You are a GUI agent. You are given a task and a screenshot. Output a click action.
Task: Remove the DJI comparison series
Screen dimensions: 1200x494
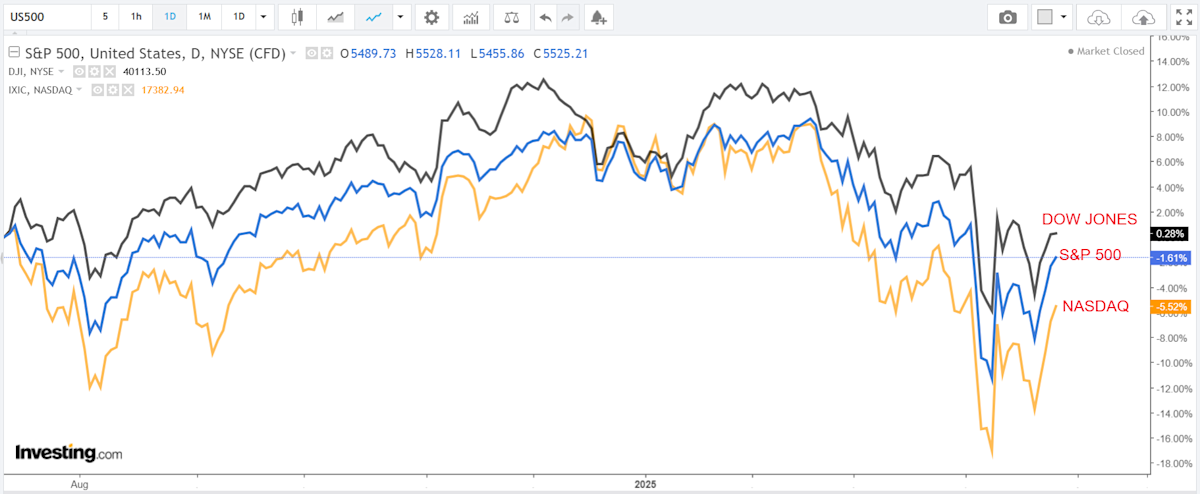click(x=109, y=72)
